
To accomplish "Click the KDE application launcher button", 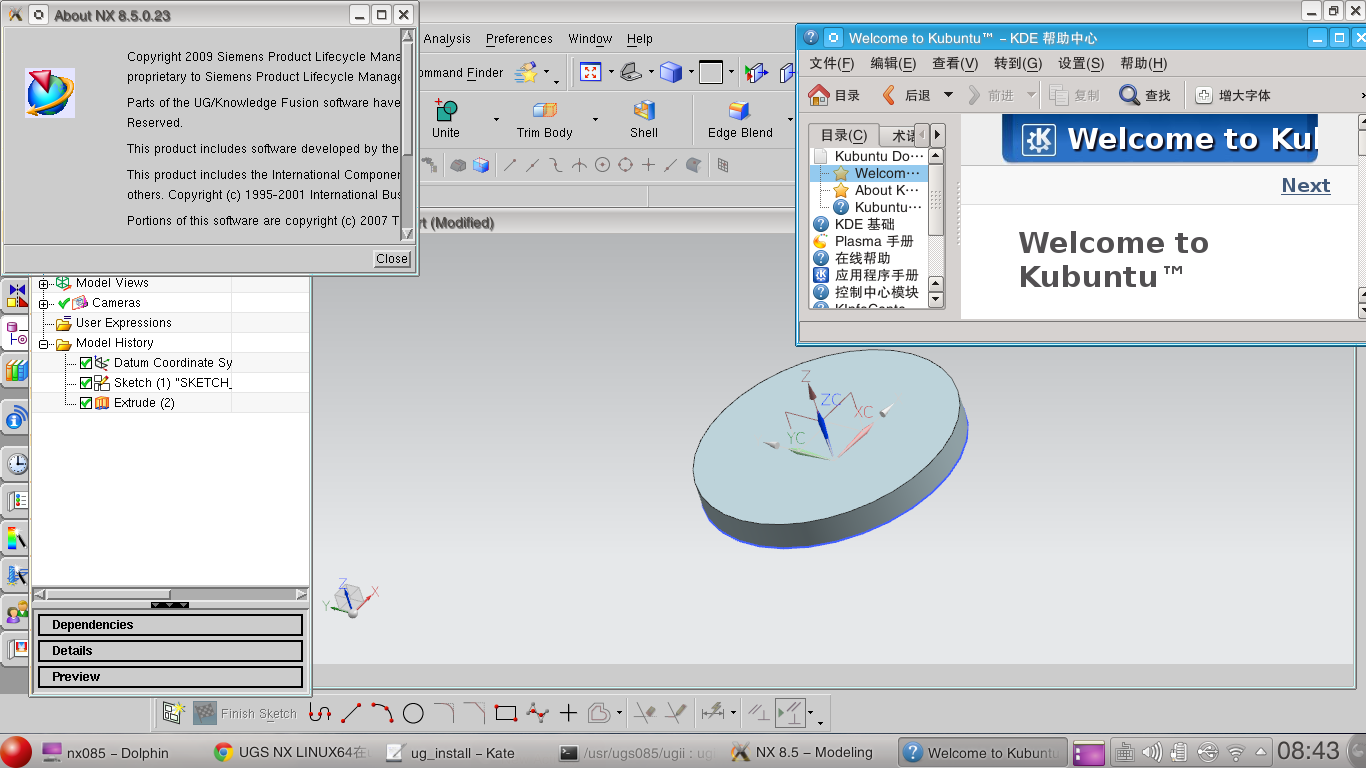I will [x=16, y=752].
